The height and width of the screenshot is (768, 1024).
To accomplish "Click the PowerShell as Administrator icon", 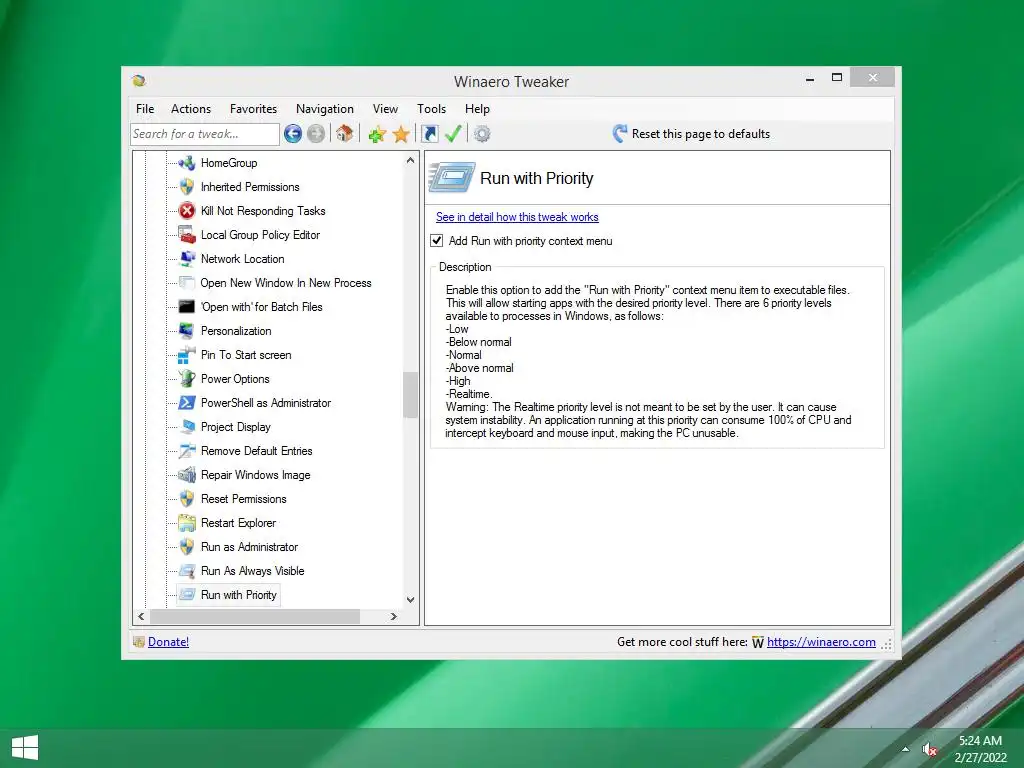I will click(187, 403).
